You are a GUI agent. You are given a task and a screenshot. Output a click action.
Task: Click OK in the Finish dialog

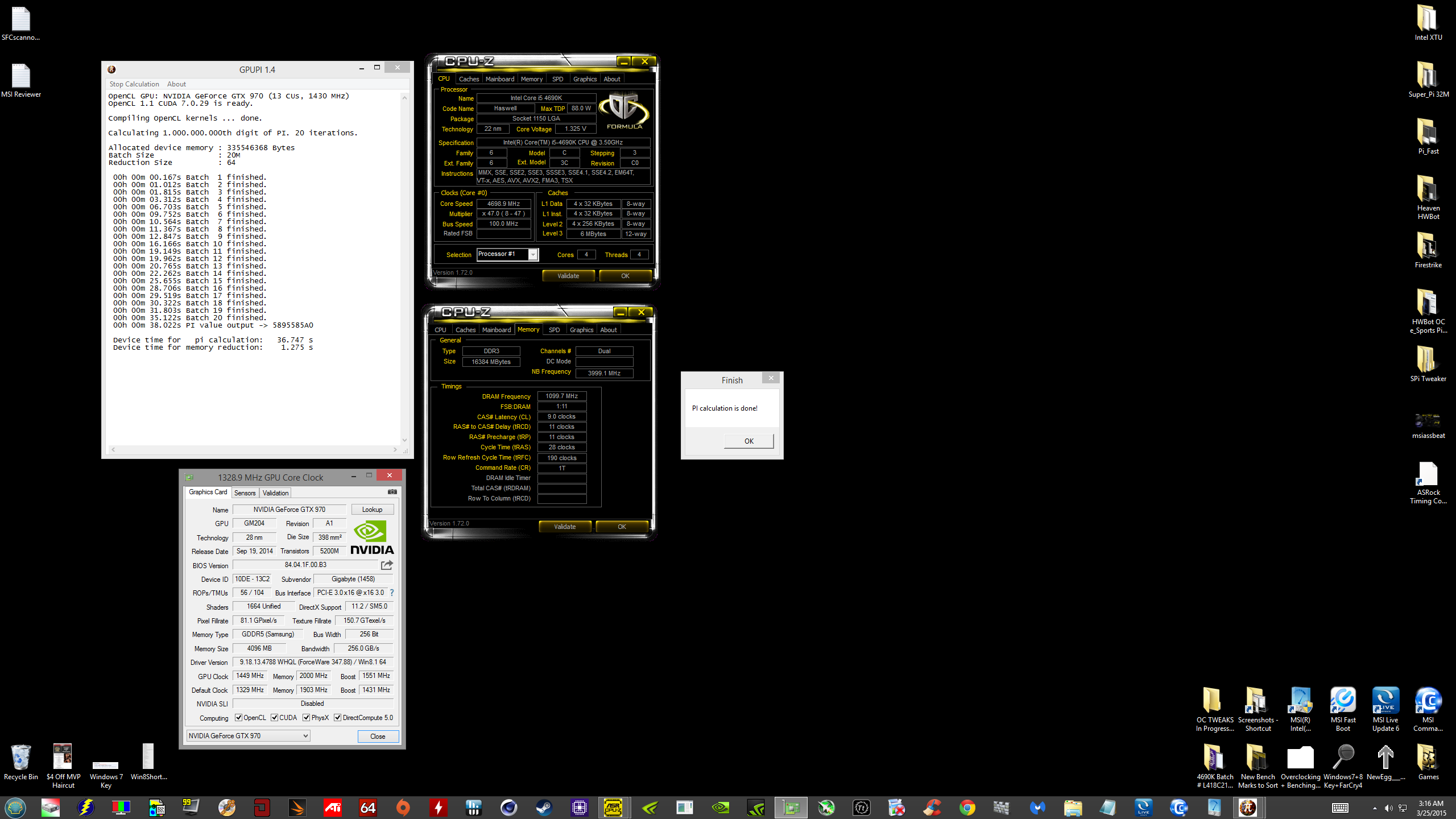(x=748, y=441)
